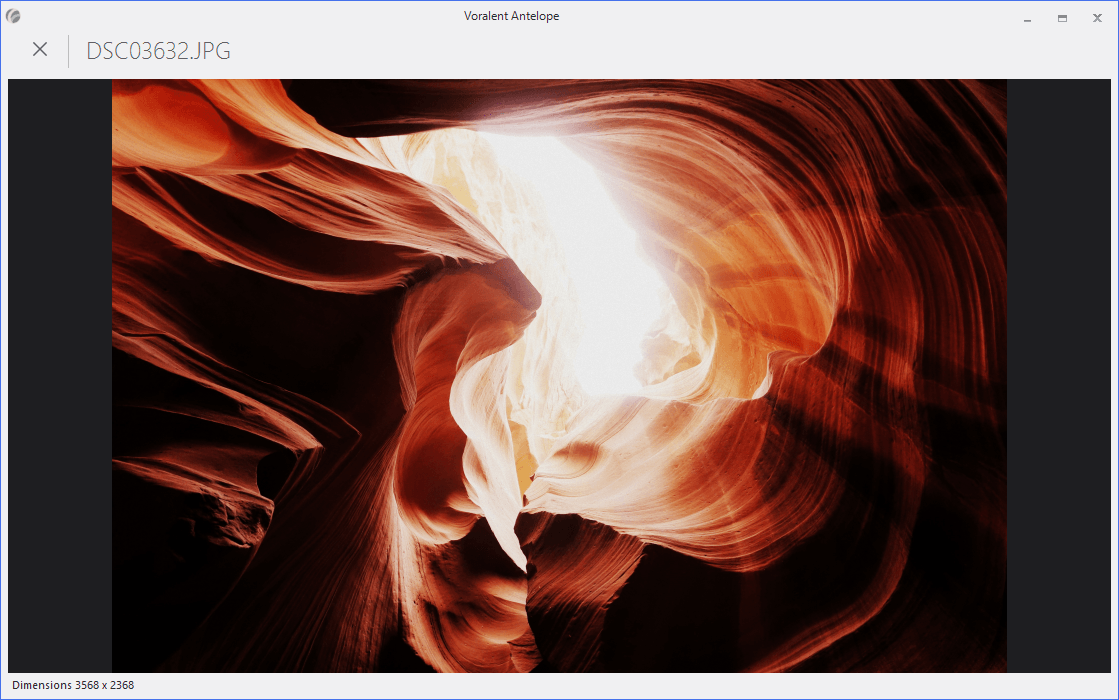Viewport: 1119px width, 700px height.
Task: Close the image preview with the X icon
Action: pos(40,49)
